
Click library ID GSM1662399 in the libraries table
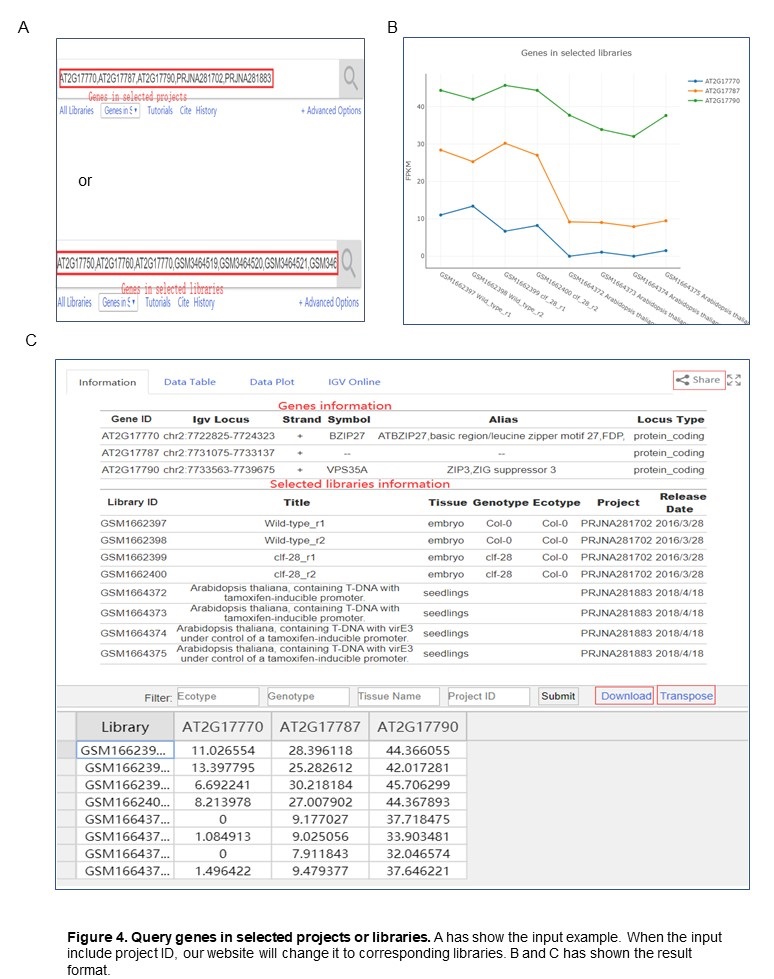click(134, 557)
